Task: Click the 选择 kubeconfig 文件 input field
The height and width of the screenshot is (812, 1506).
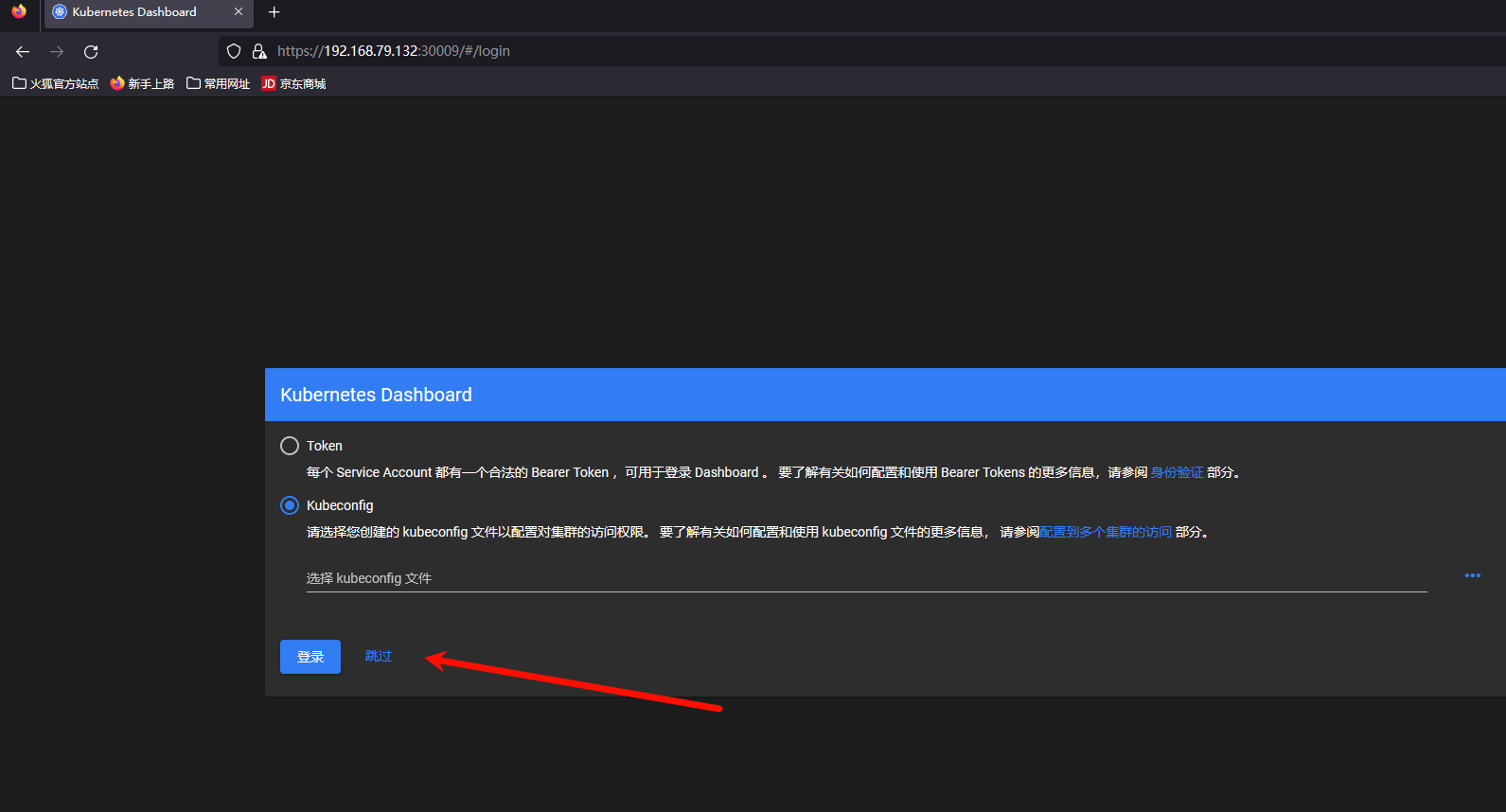Action: [x=865, y=578]
